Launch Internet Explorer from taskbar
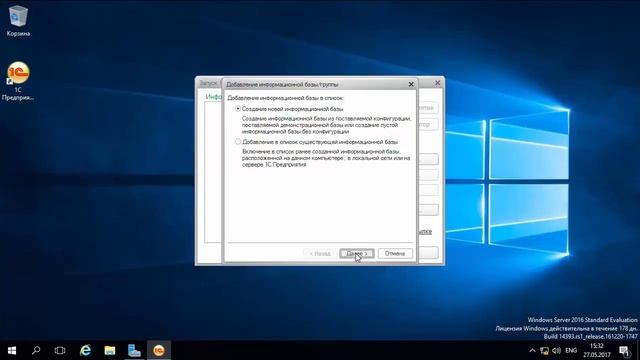This screenshot has width=640, height=360. click(85, 350)
